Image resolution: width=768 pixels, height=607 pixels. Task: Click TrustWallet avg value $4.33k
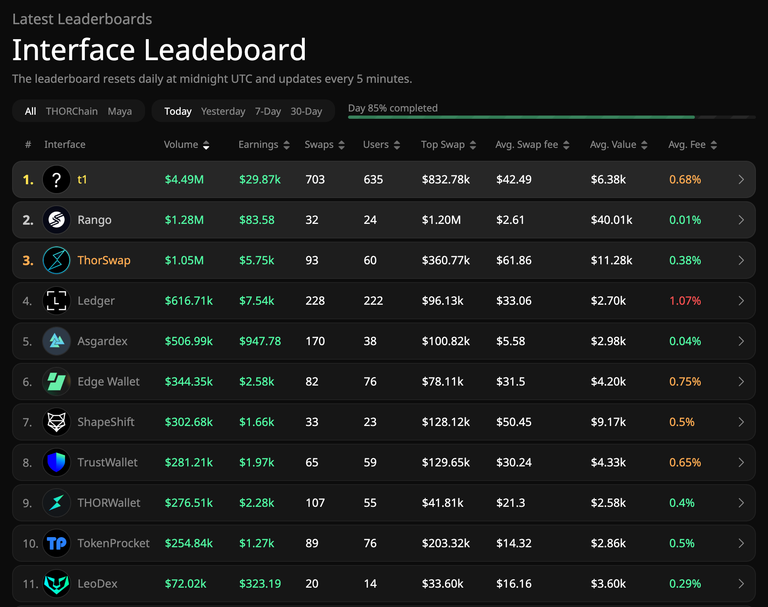(608, 462)
